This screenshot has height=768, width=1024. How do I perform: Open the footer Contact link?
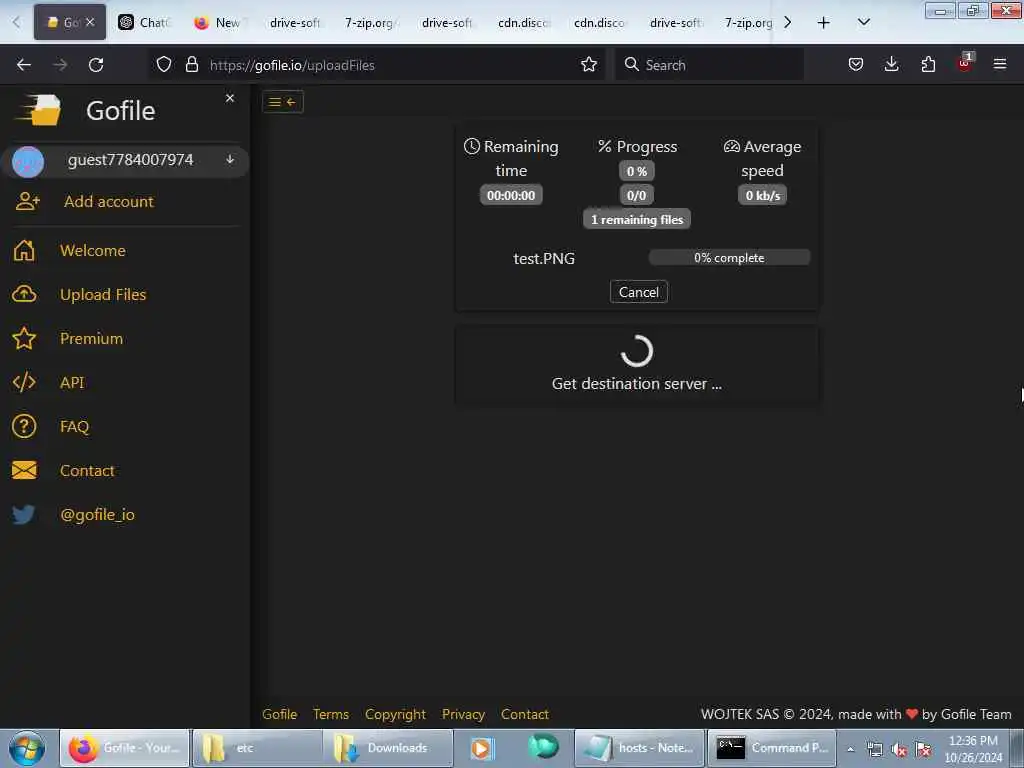524,714
